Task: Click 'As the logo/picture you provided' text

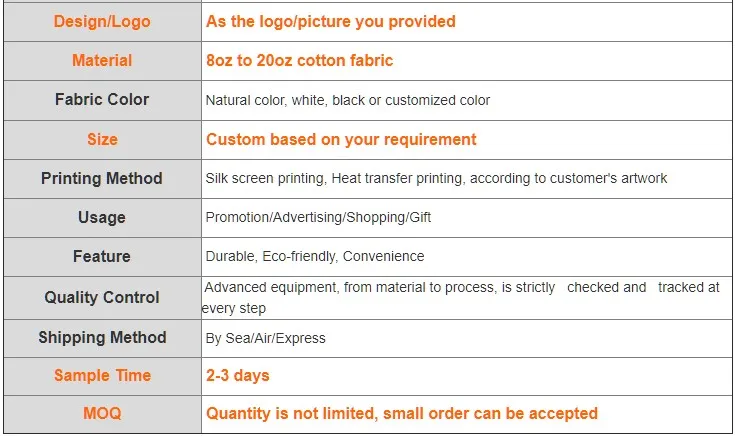Action: pyautogui.click(x=331, y=21)
